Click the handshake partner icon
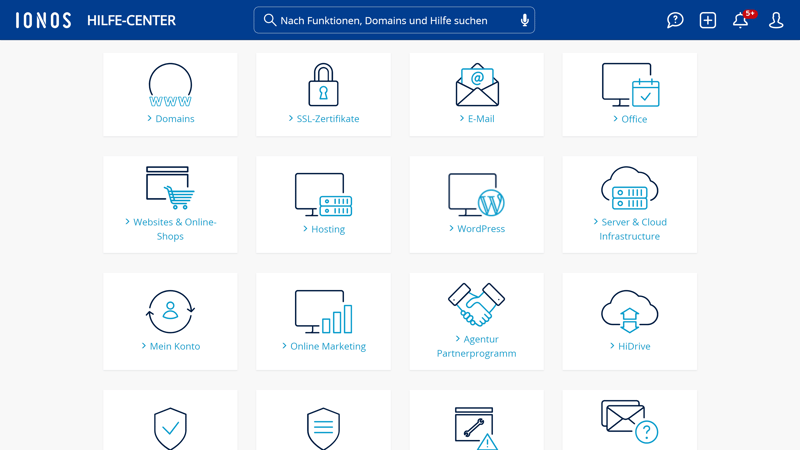Image resolution: width=800 pixels, height=450 pixels. [477, 305]
